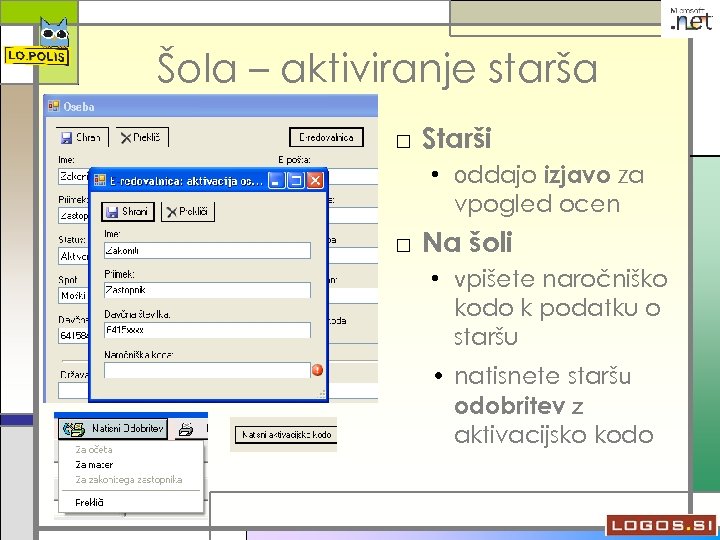Click the Davčna številka field in the dialog

[x=207, y=330]
